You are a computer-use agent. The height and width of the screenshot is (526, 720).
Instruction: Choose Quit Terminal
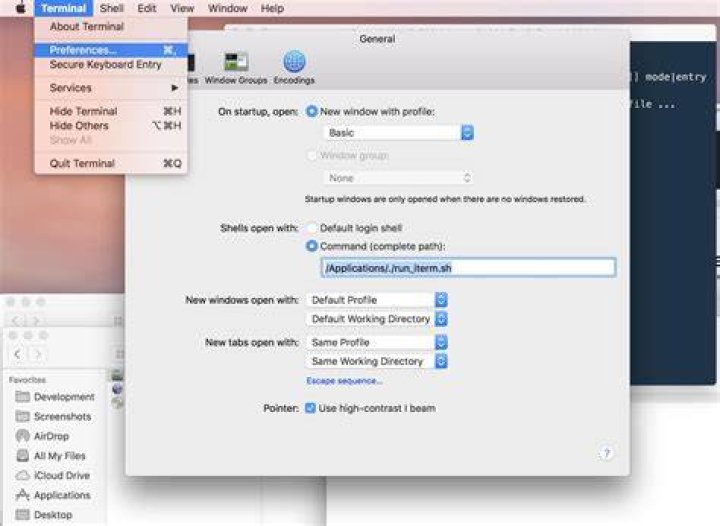coord(111,163)
